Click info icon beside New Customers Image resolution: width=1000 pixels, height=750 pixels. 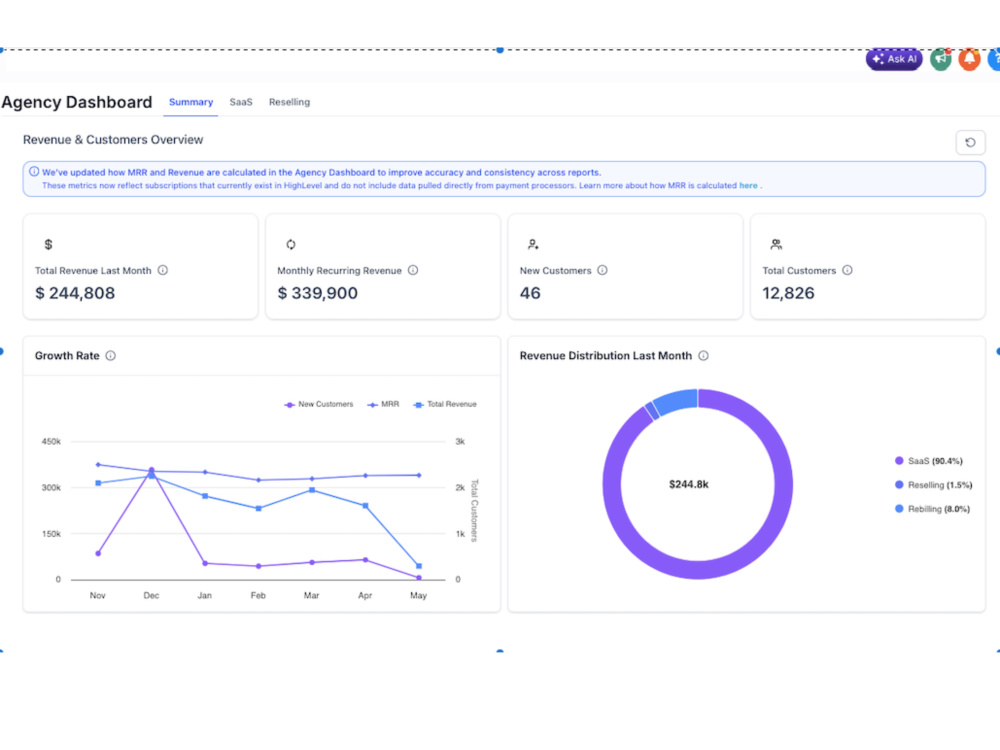click(602, 270)
